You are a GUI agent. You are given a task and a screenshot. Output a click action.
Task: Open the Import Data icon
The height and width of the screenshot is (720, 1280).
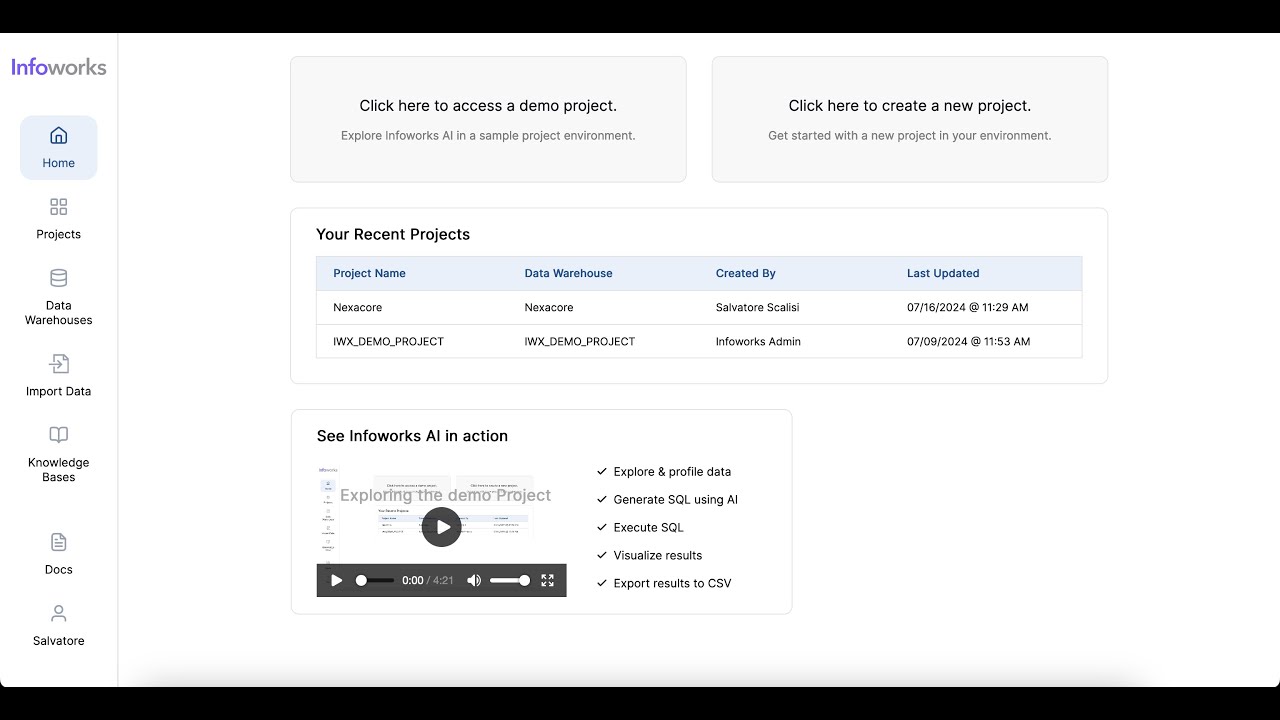point(59,364)
